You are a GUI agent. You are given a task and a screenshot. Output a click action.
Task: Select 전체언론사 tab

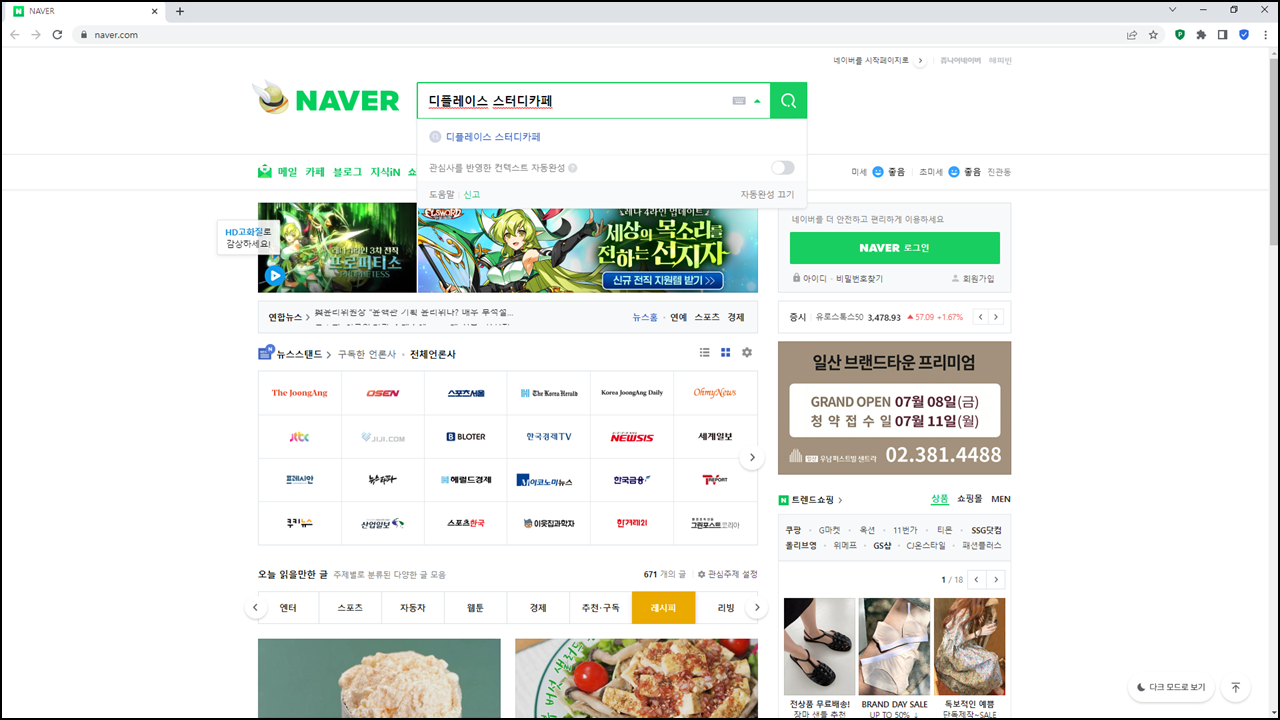[432, 354]
